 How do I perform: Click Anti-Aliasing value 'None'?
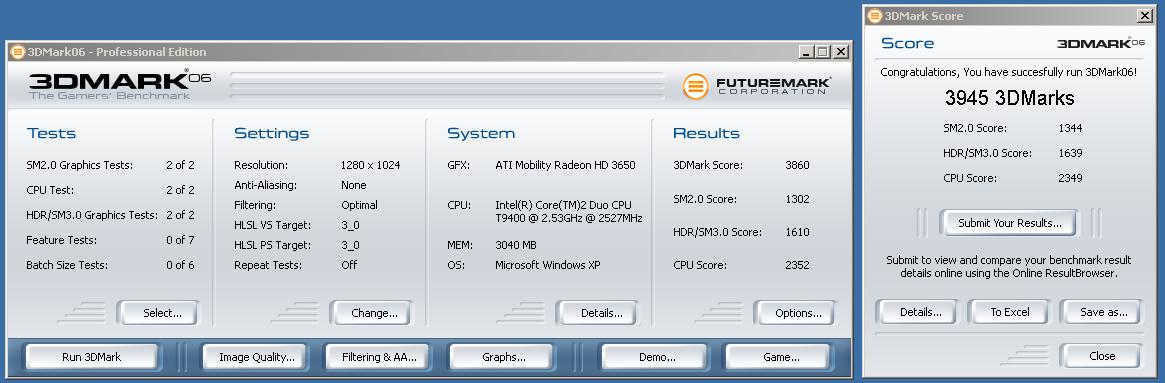pyautogui.click(x=354, y=185)
